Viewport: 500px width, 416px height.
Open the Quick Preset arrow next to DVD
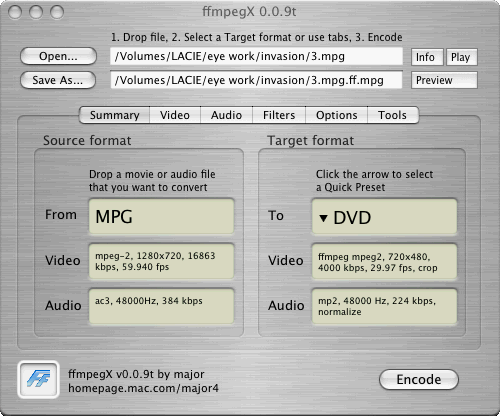323,218
